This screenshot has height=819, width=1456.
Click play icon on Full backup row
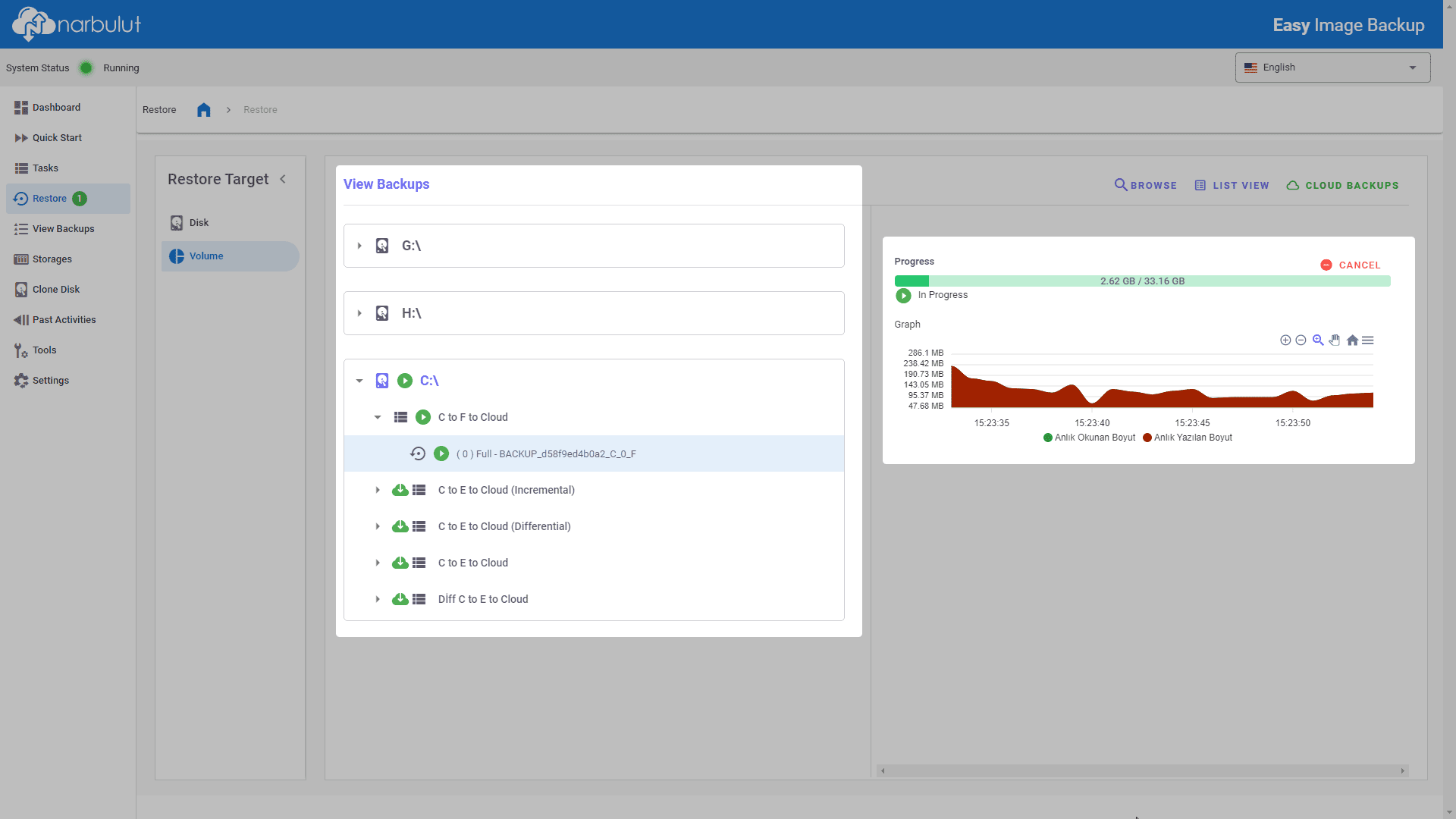tap(441, 453)
